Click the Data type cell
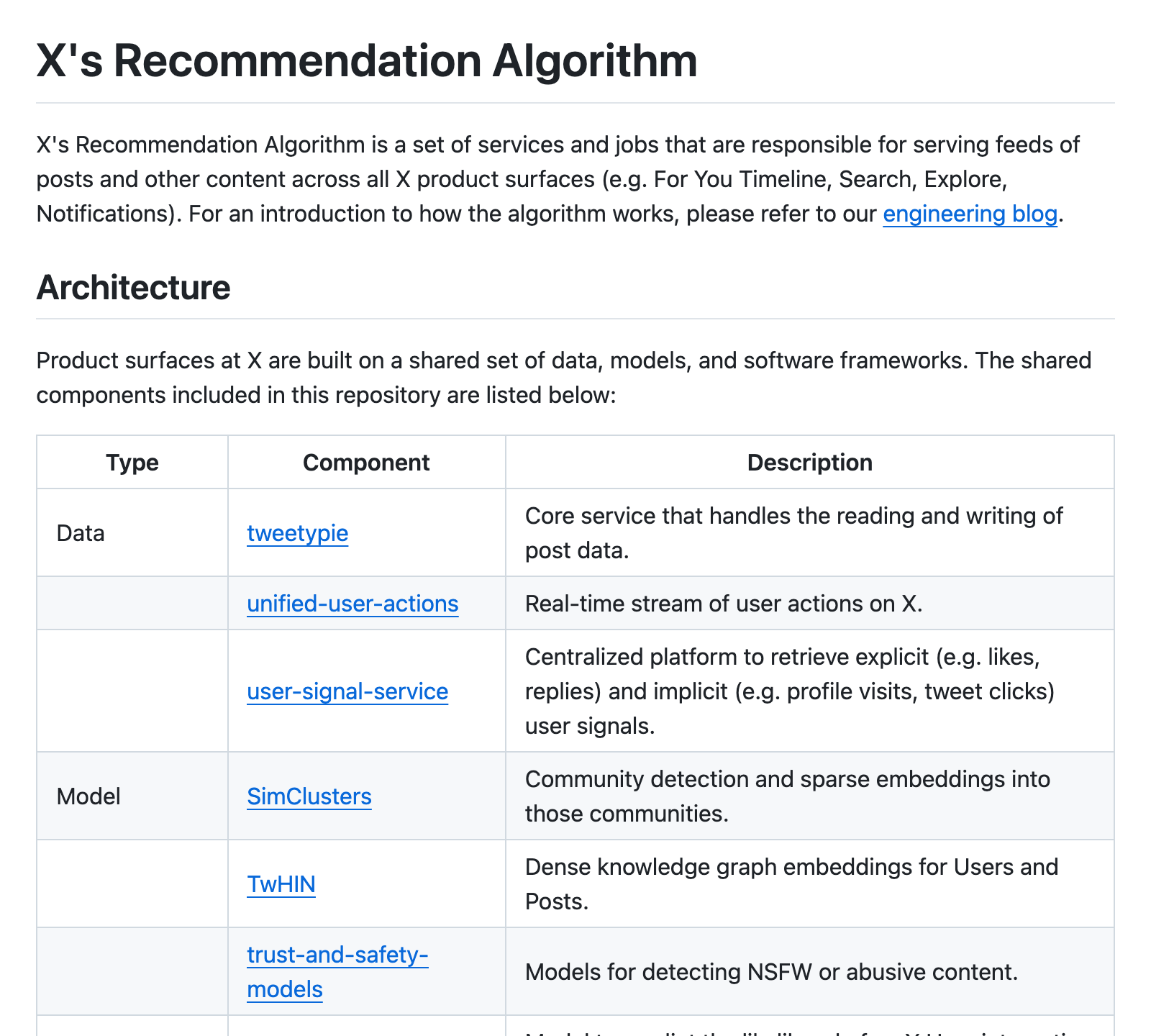Screen dimensions: 1151x1036 [81, 533]
